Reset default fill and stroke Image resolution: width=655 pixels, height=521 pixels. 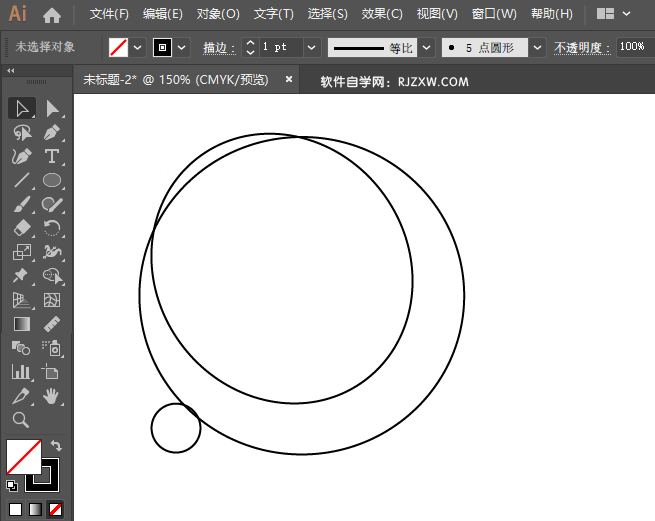tap(12, 485)
